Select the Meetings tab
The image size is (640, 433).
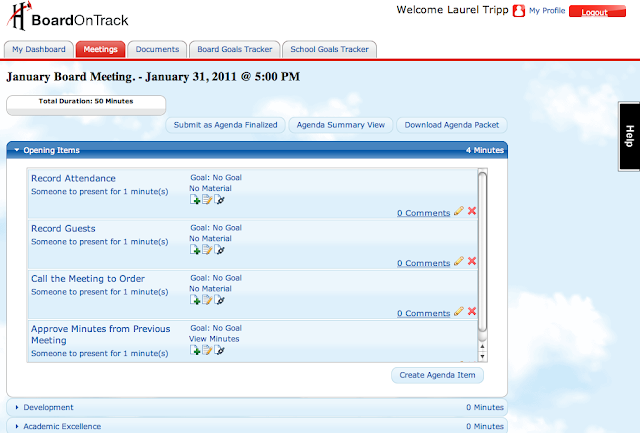pyautogui.click(x=100, y=49)
